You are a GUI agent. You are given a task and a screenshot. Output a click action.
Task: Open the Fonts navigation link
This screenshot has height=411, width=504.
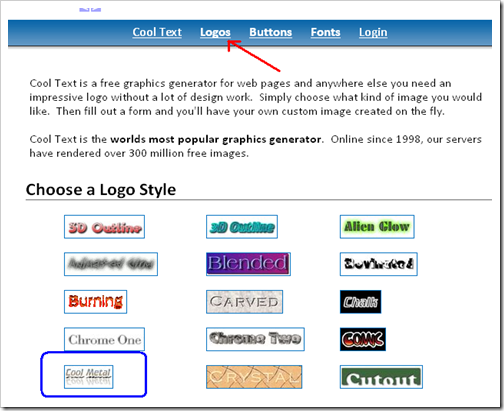pos(326,32)
